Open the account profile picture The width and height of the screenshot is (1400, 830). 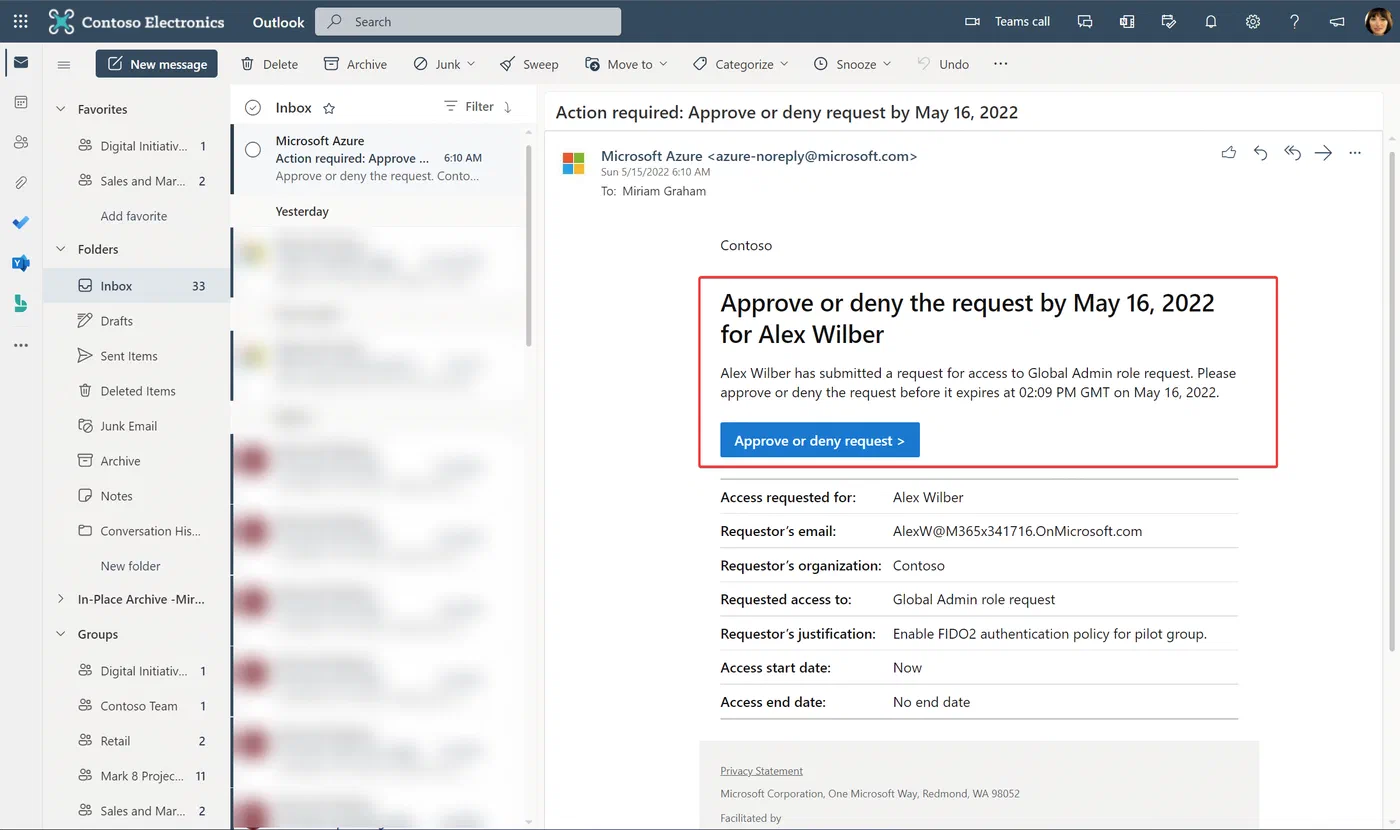[1379, 21]
